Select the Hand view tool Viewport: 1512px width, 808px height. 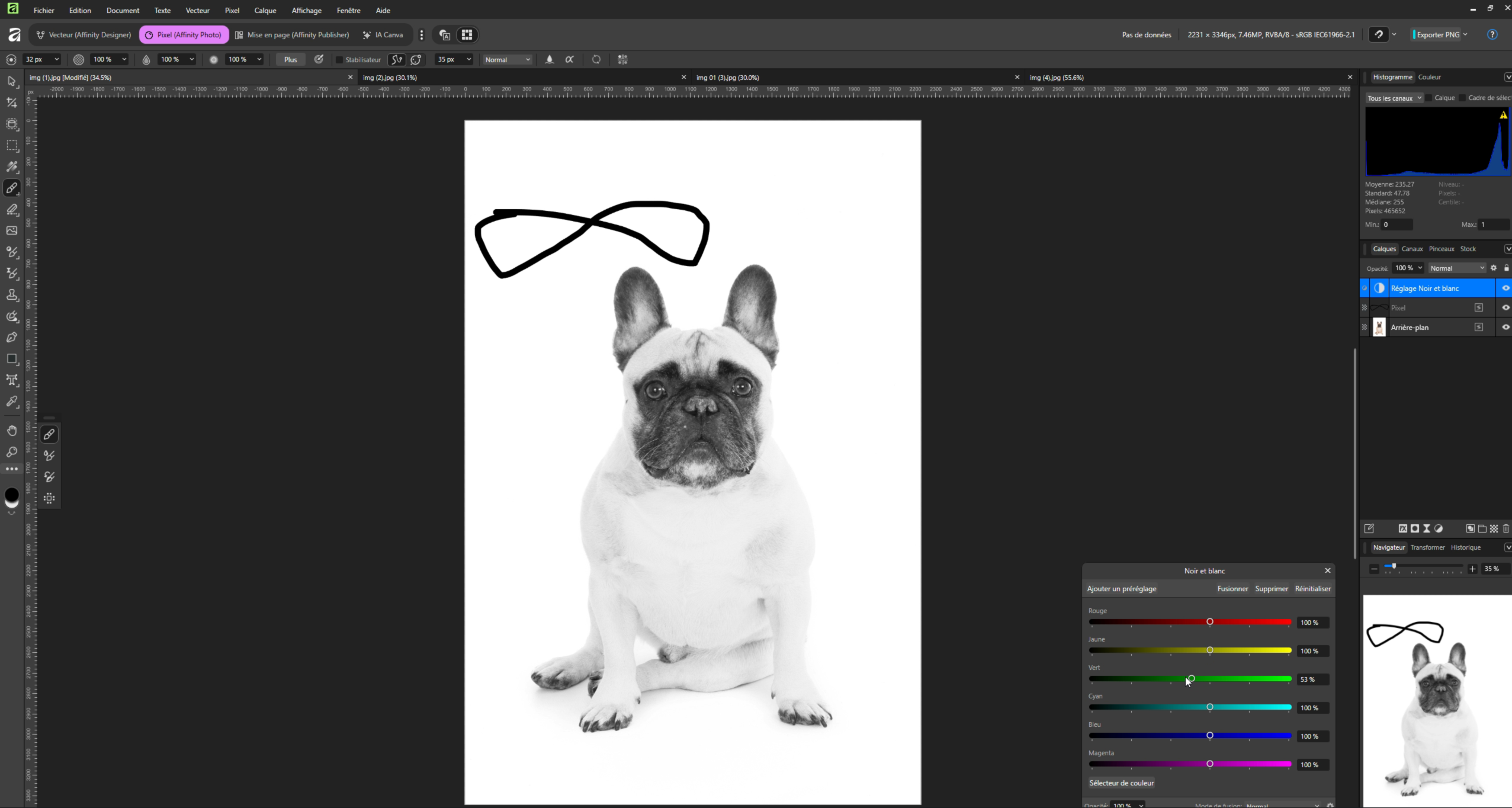pos(12,431)
